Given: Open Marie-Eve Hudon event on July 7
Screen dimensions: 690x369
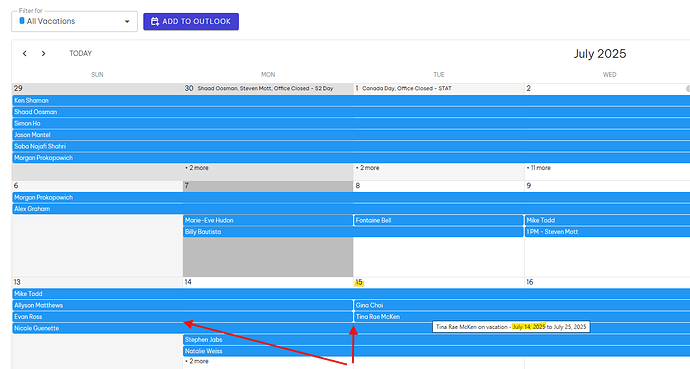Looking at the screenshot, I should click(268, 220).
